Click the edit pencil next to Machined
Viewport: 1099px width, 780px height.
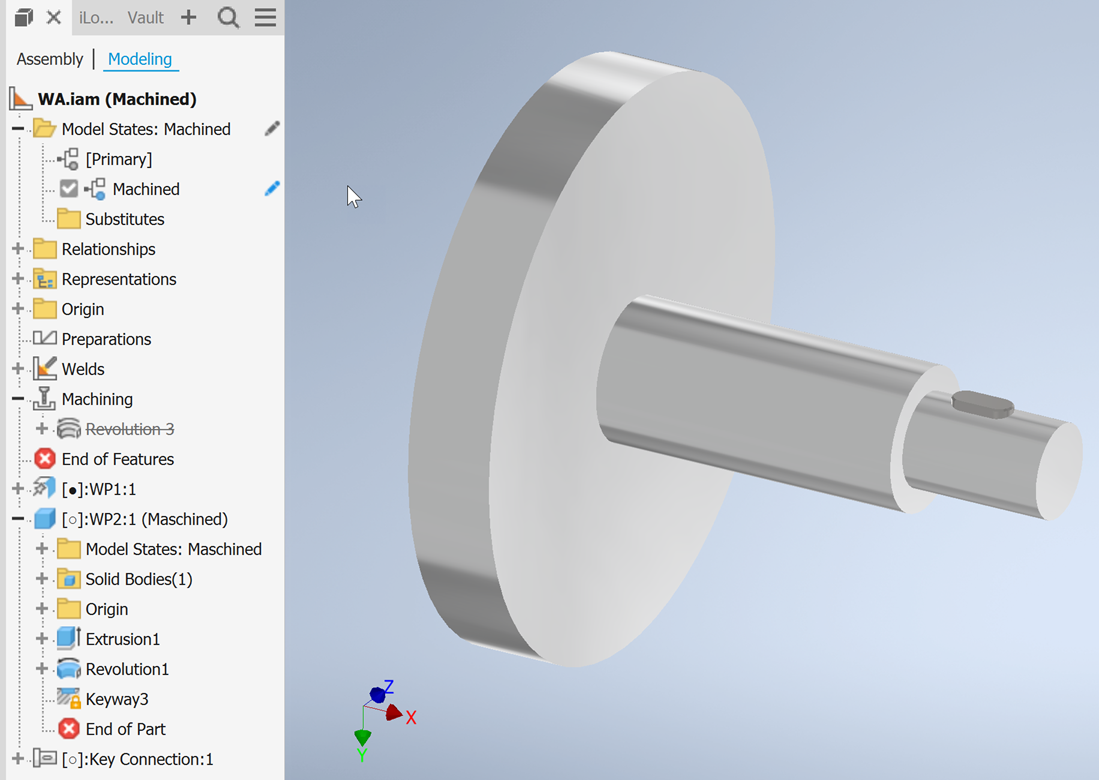[x=272, y=188]
